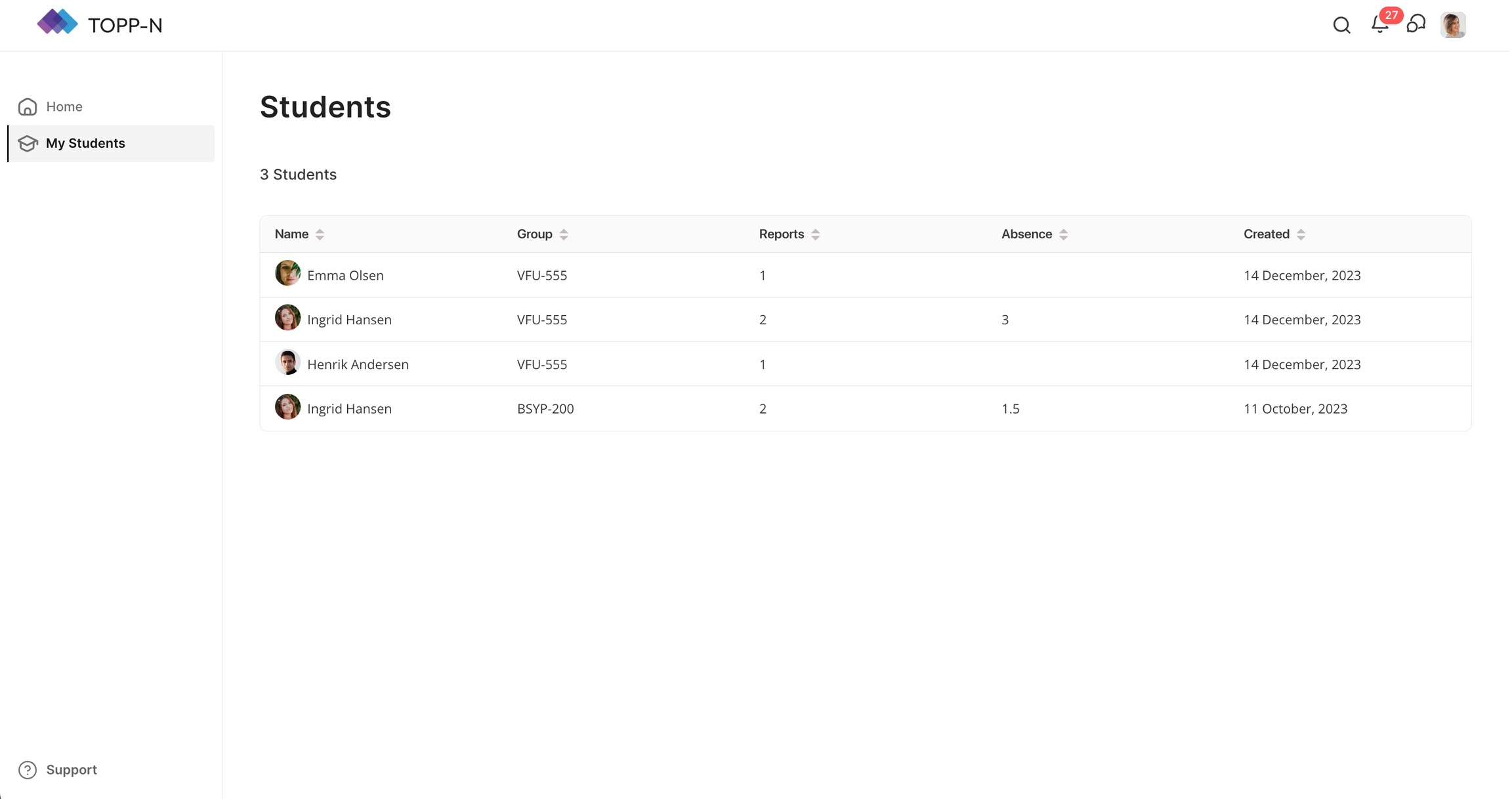
Task: Open the search magnifier icon
Action: click(x=1341, y=26)
